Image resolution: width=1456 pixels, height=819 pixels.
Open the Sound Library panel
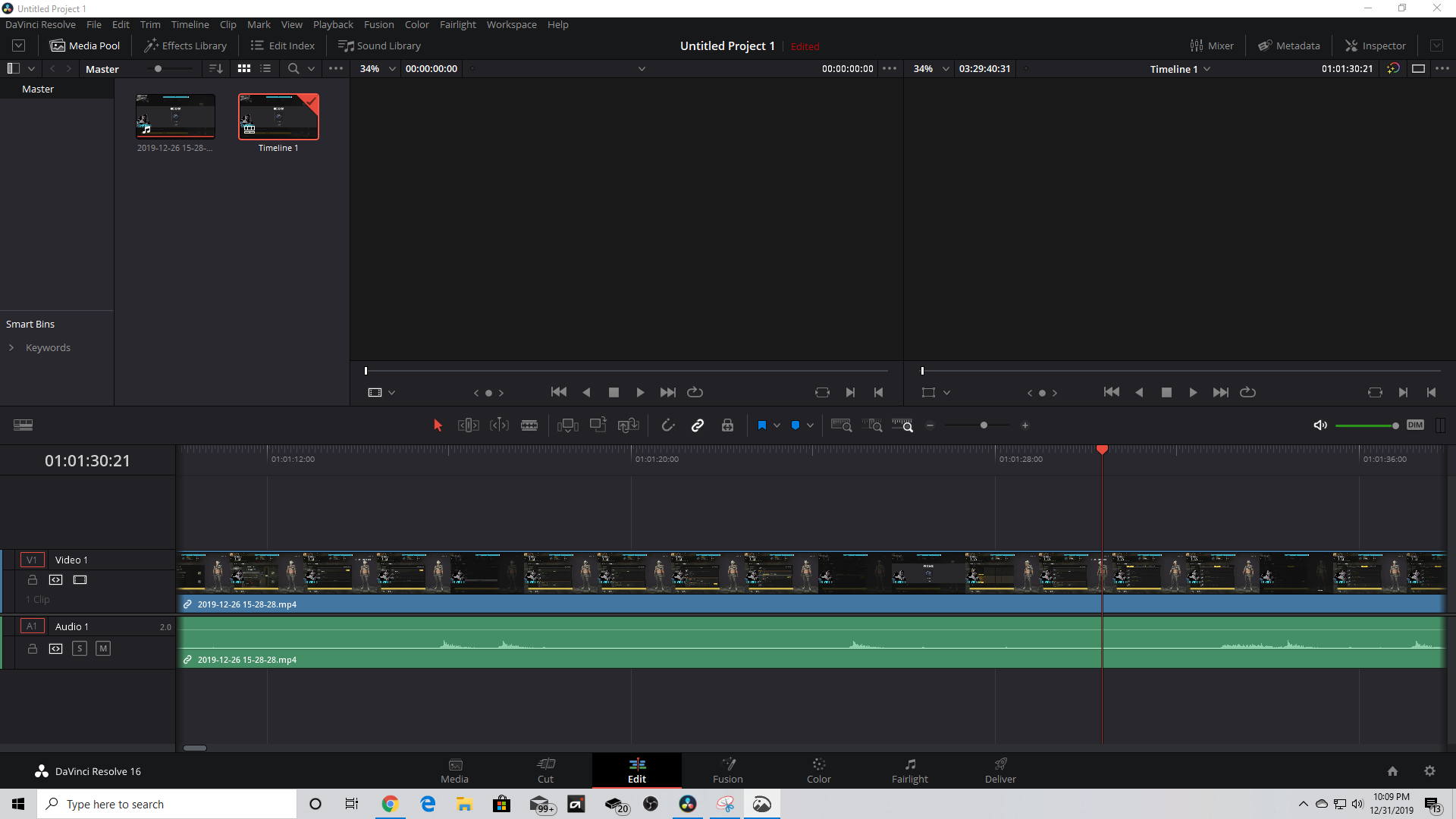[379, 45]
